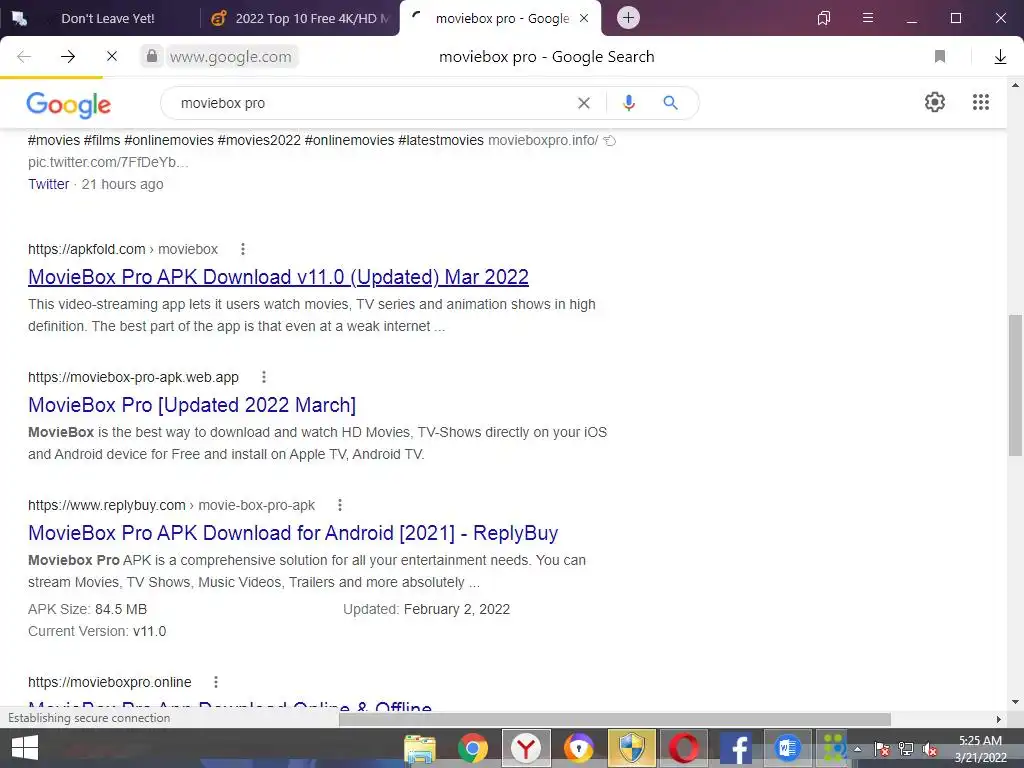Stop loading the page
Viewport: 1024px width, 768px height.
pos(112,57)
